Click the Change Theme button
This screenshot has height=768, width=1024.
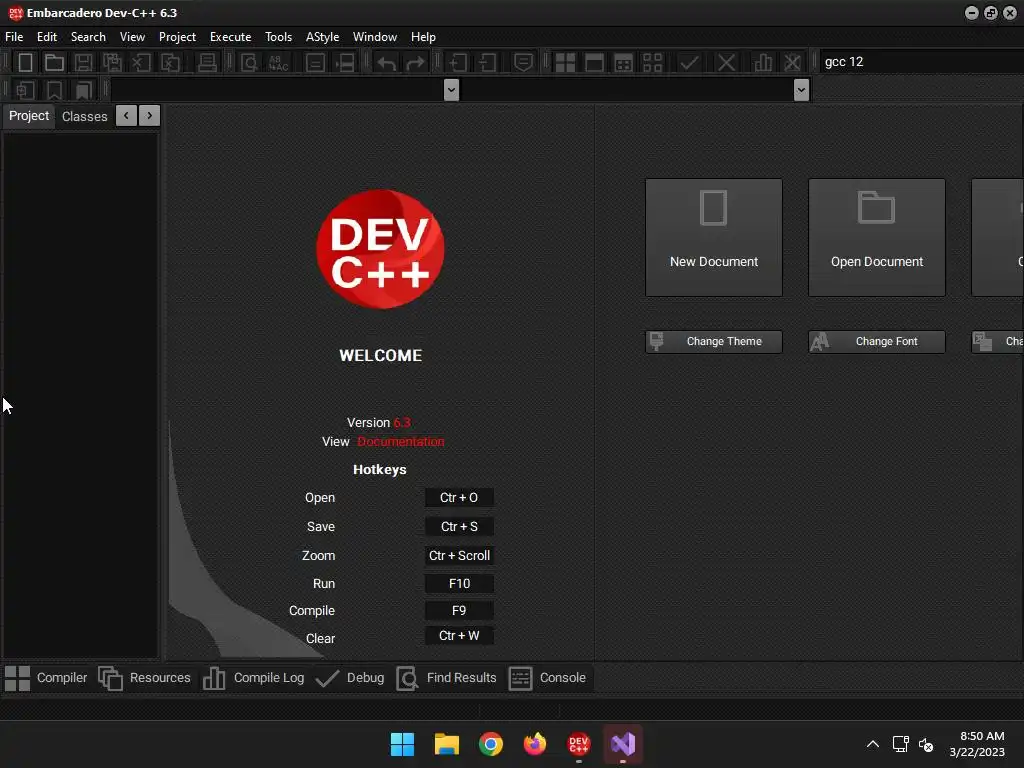[x=714, y=342]
